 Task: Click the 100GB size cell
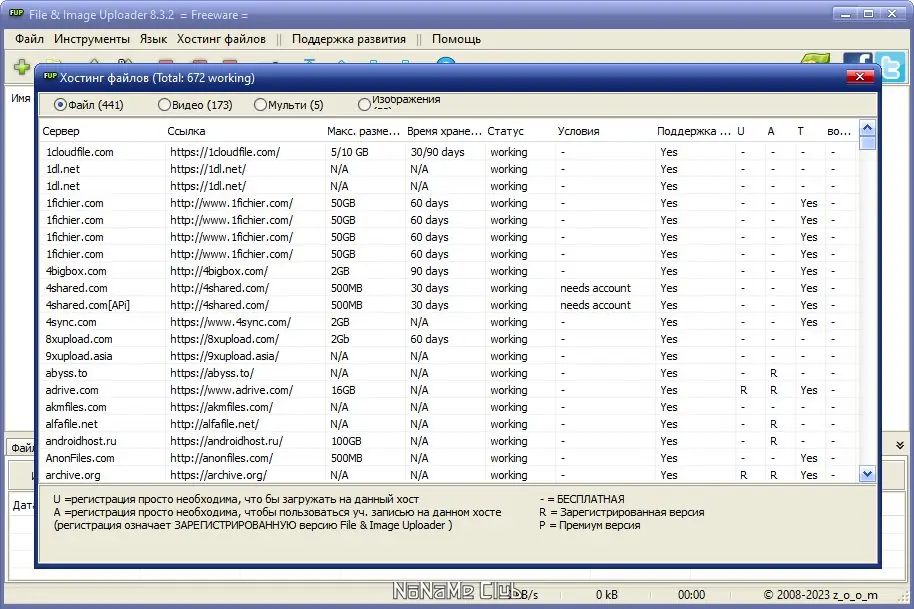[x=346, y=441]
